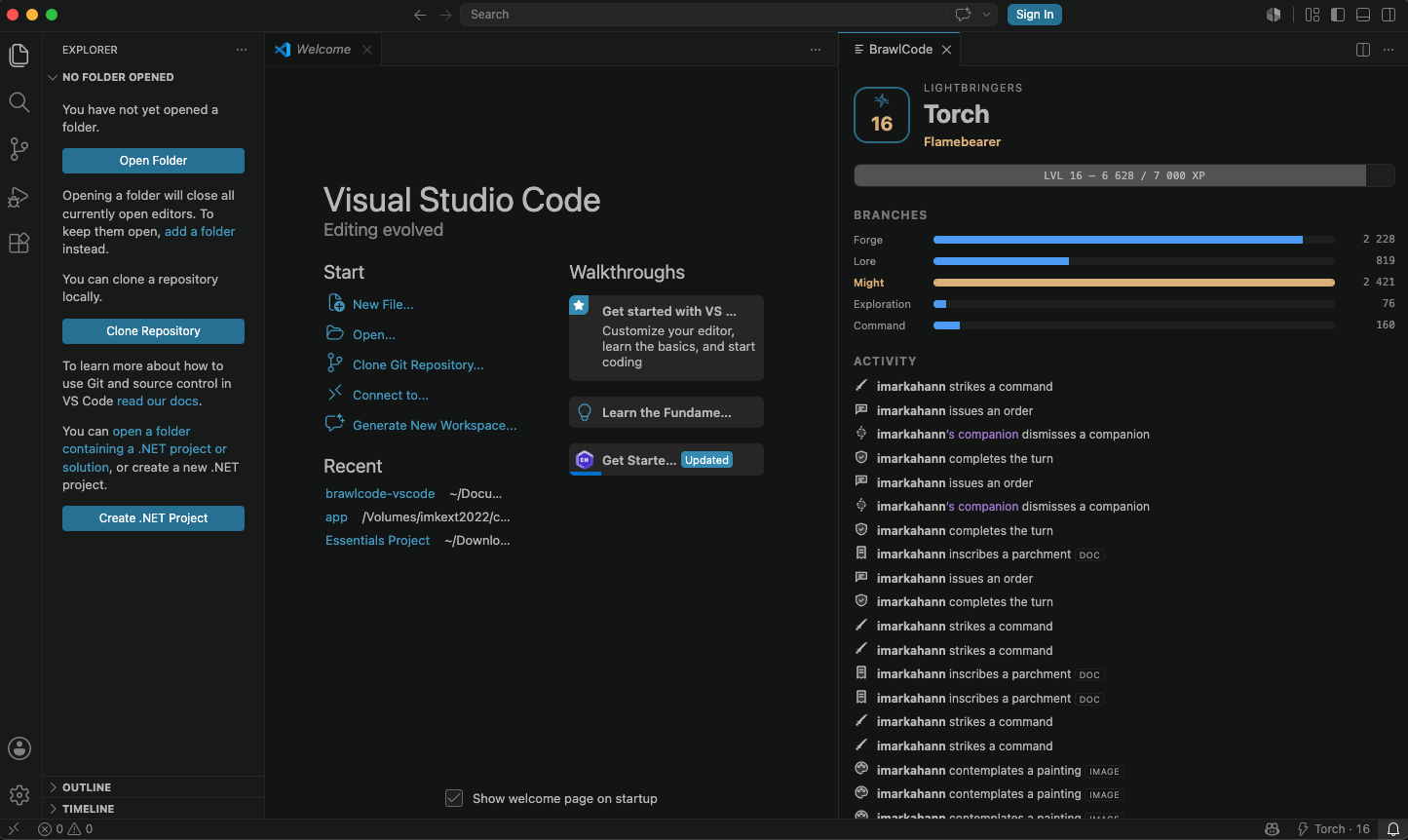Click the Might branch progress bar
This screenshot has width=1408, height=840.
[x=1134, y=283]
